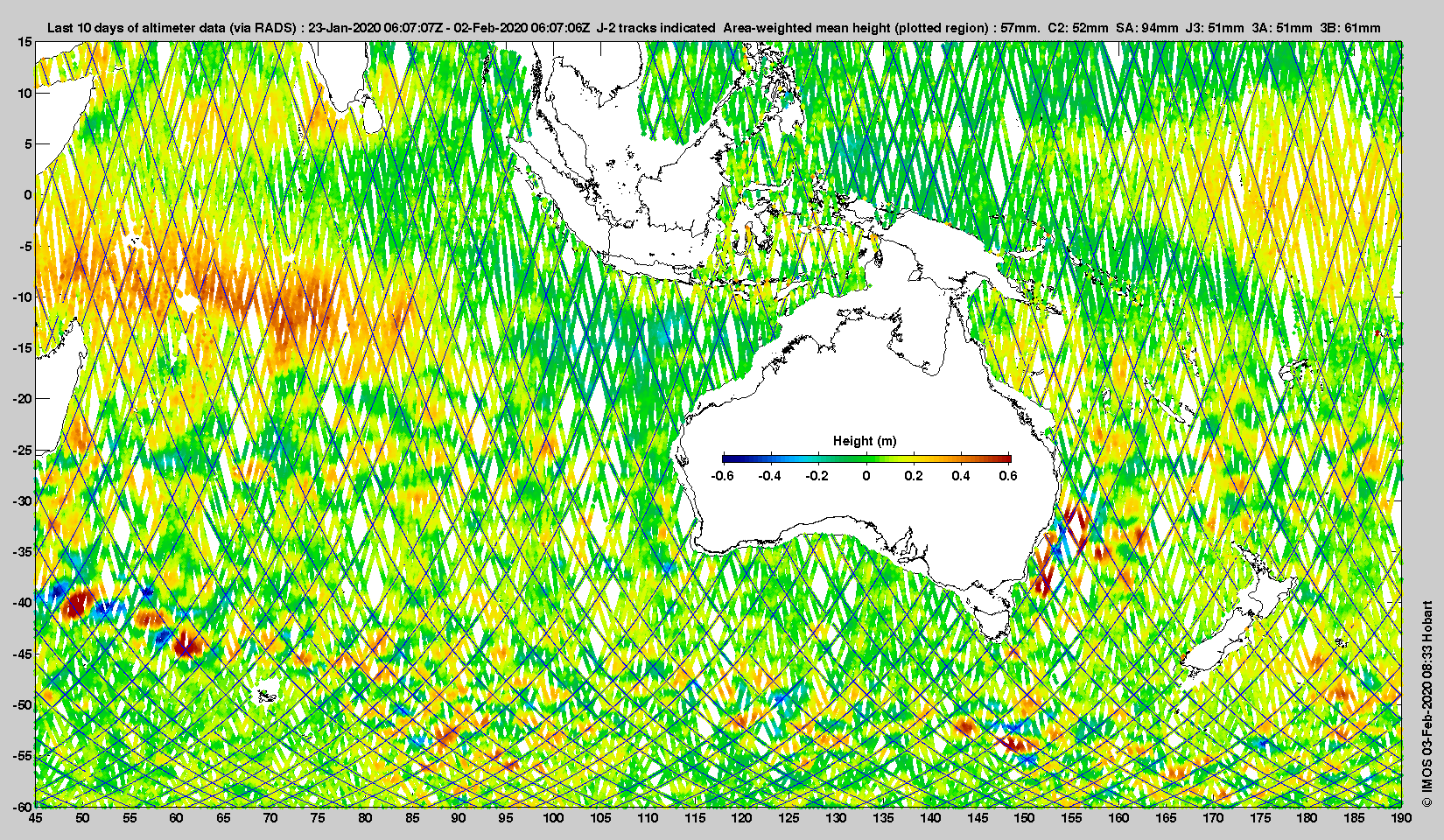Click the "-0.6" colorbar tick label

[x=722, y=476]
